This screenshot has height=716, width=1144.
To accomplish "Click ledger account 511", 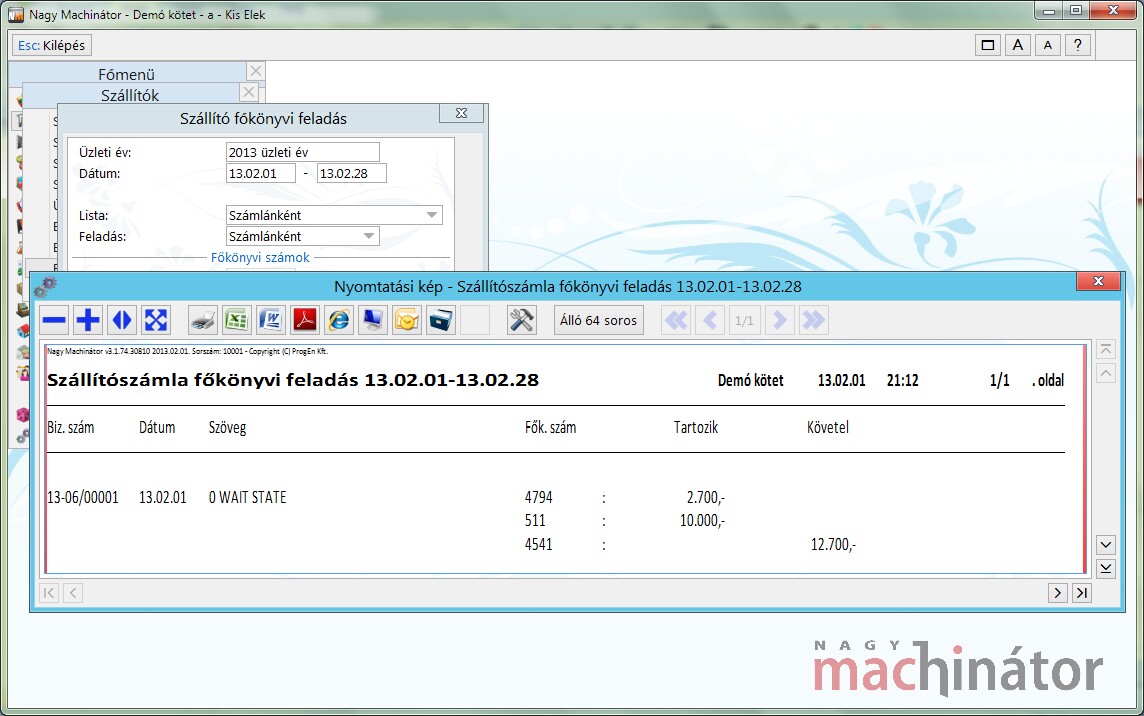I will click(x=535, y=520).
